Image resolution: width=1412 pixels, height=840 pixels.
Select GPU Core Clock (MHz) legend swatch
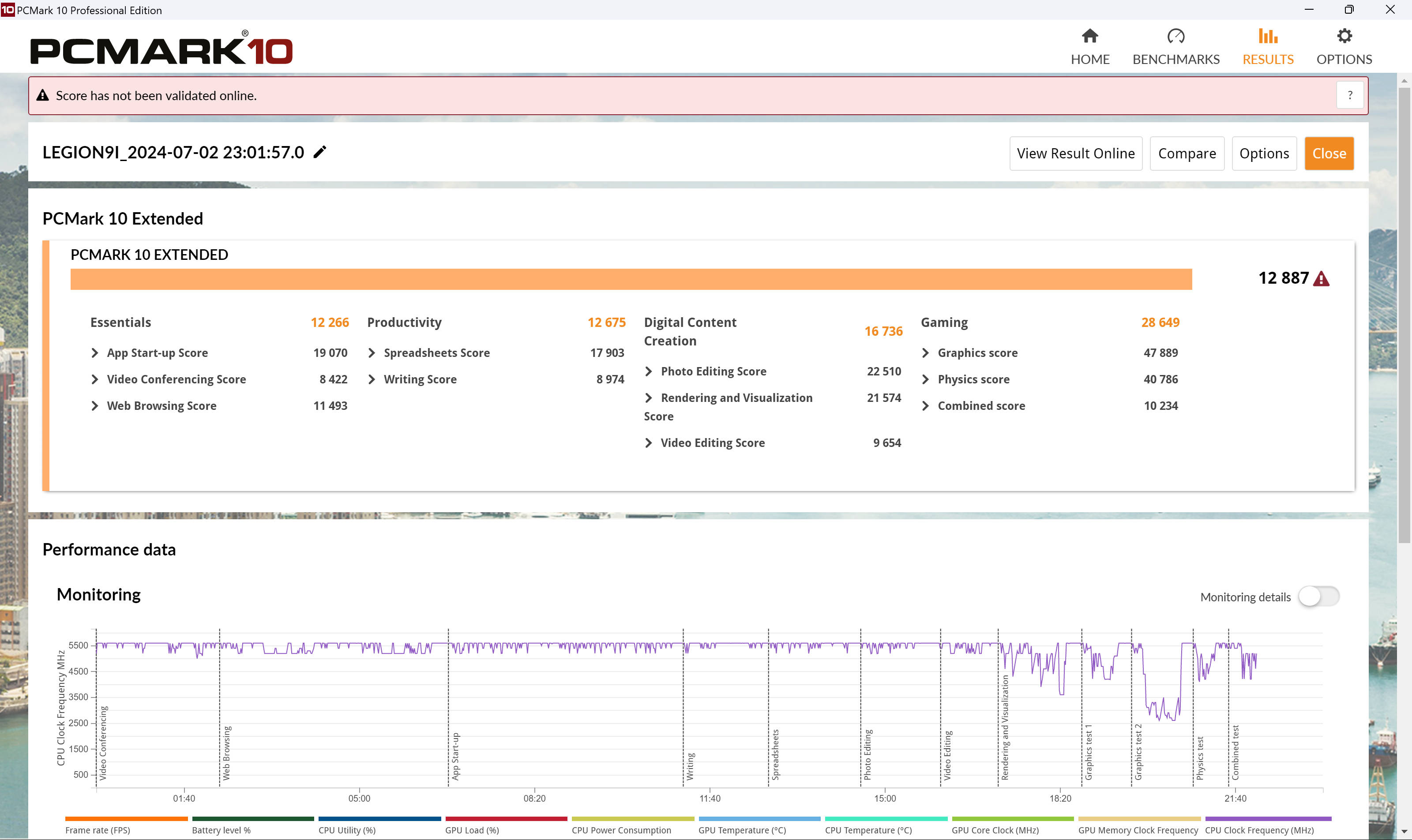pos(1013,818)
